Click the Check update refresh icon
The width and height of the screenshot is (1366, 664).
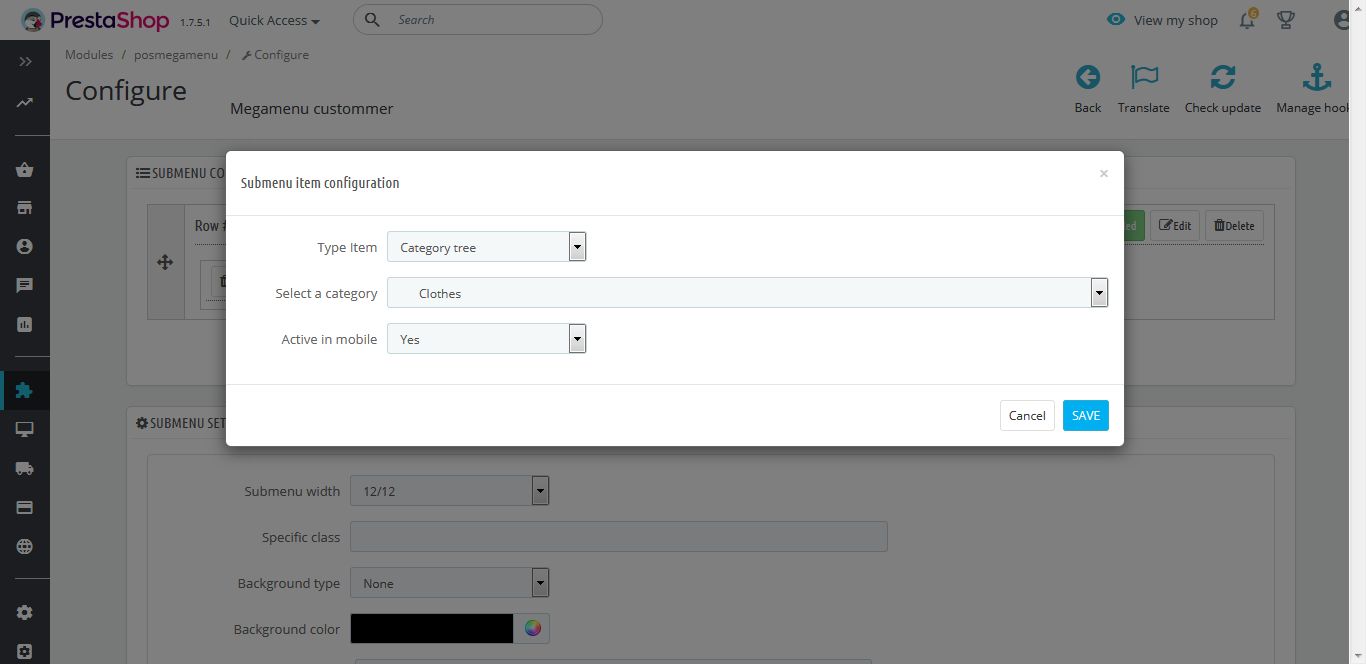click(1222, 78)
